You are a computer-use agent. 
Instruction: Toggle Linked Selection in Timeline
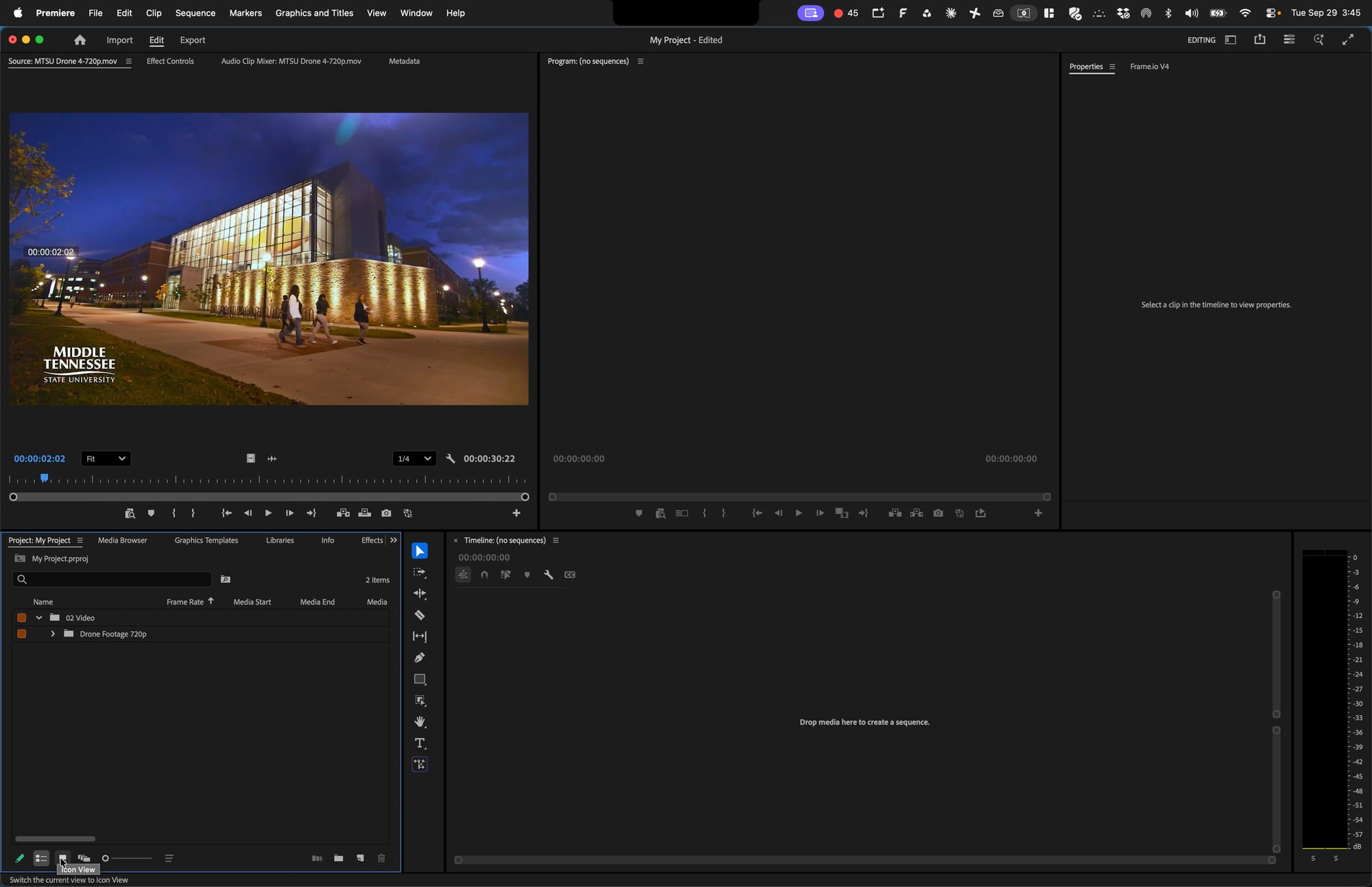click(x=506, y=575)
